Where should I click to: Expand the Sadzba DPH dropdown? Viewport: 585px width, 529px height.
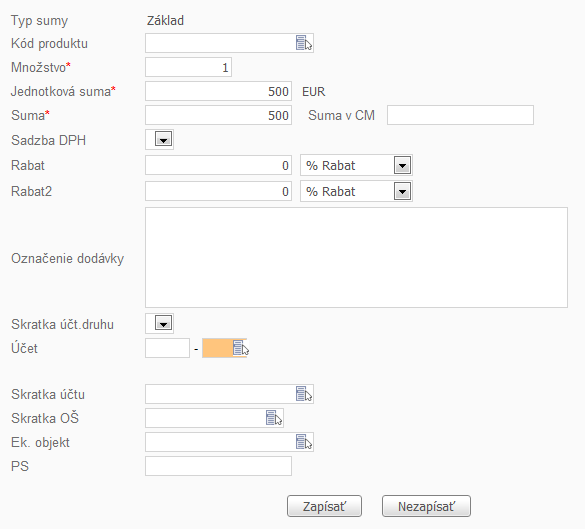pos(163,140)
